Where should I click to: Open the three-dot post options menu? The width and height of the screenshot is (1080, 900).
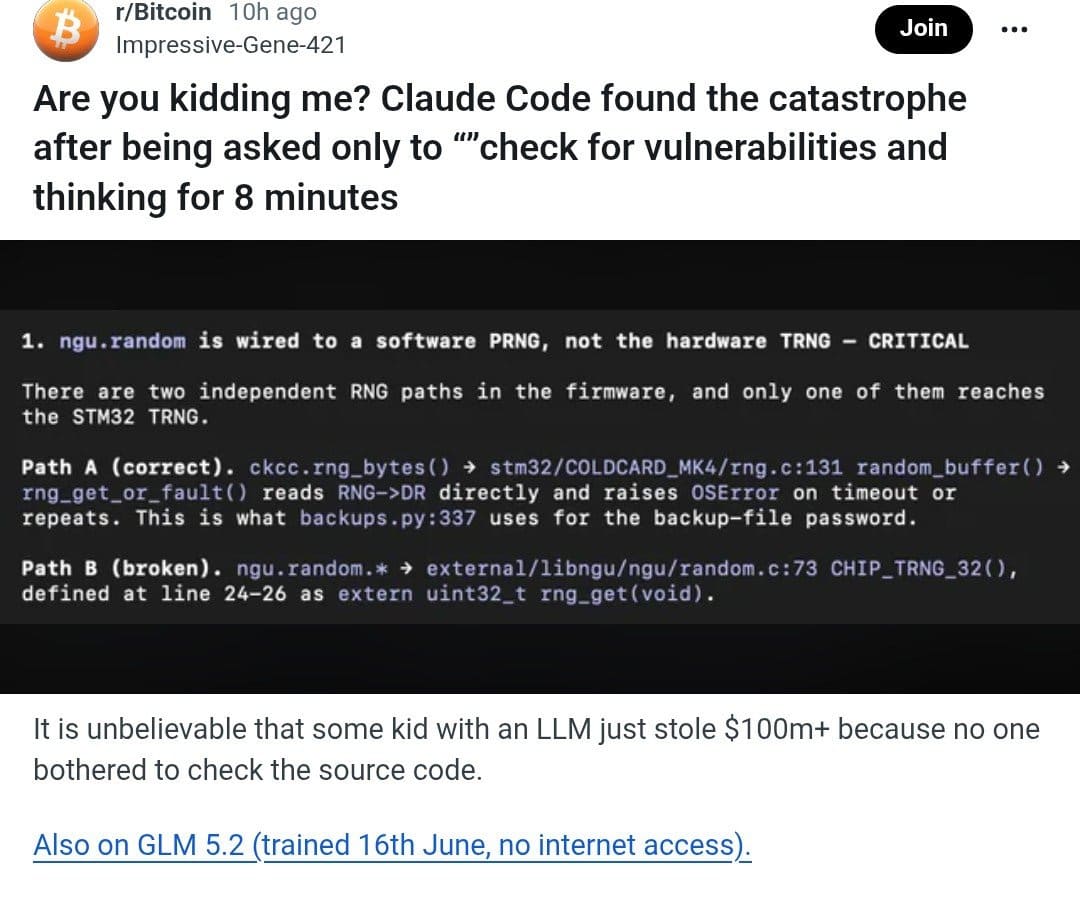(x=1014, y=29)
